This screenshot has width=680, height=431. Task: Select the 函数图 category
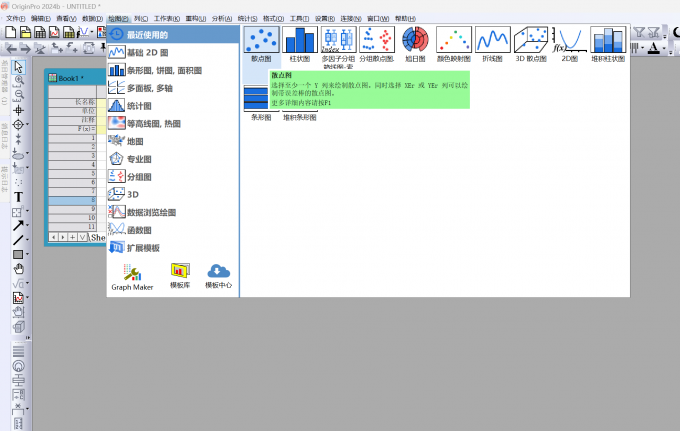click(x=173, y=230)
